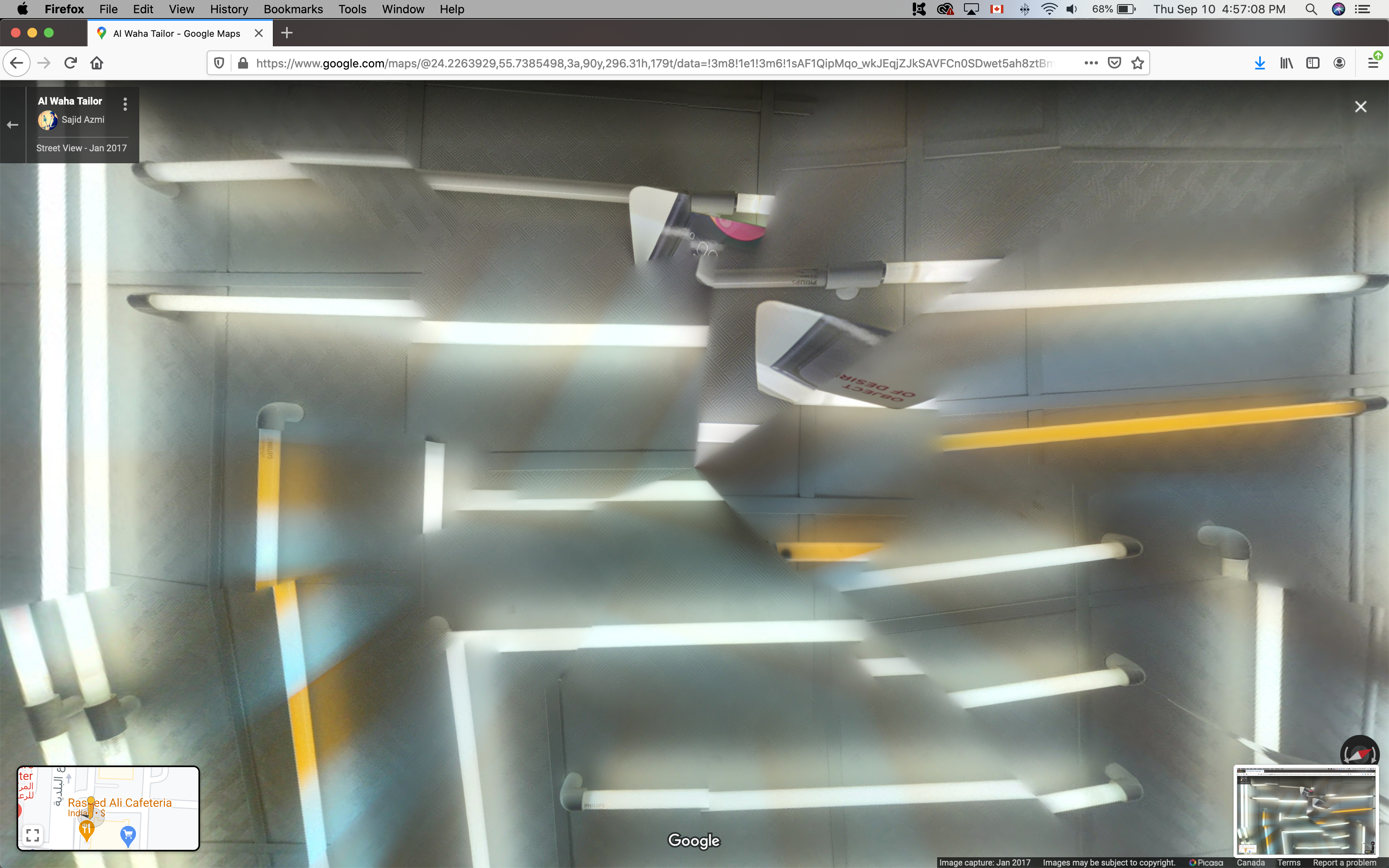Open the Bookmarks menu

point(293,9)
